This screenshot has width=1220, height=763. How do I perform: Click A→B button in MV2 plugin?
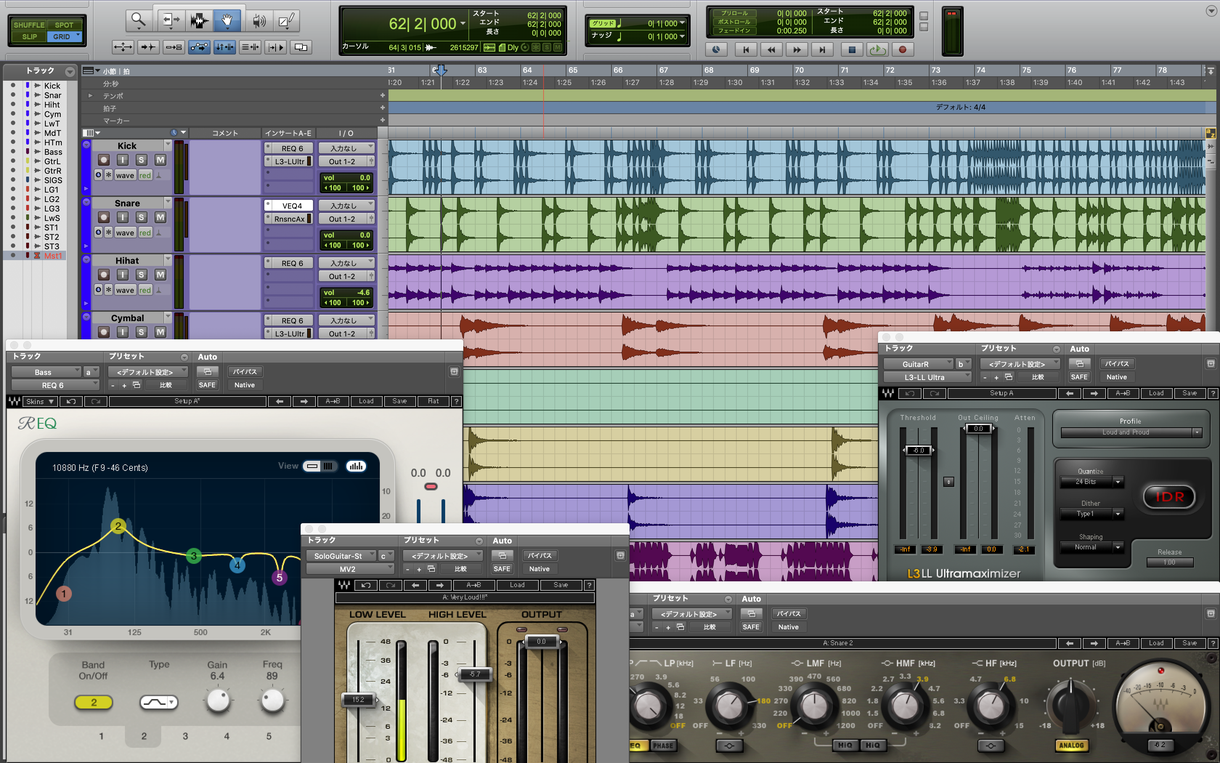coord(475,585)
